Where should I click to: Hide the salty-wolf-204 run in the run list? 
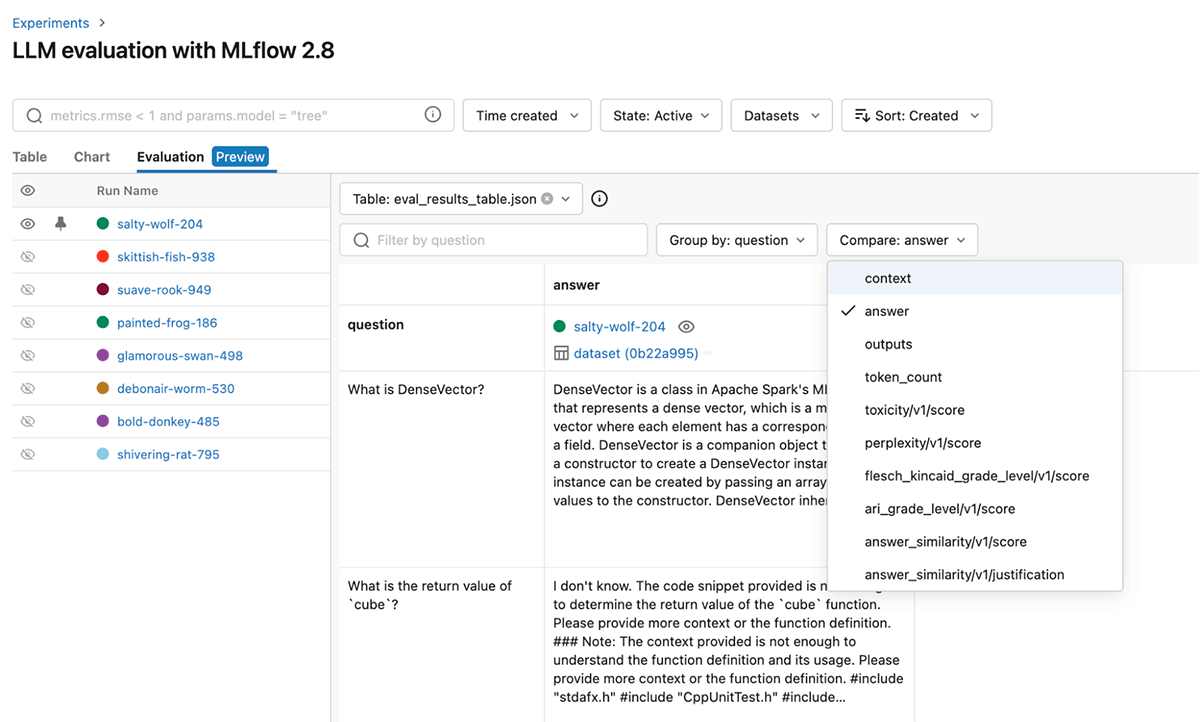coord(28,224)
